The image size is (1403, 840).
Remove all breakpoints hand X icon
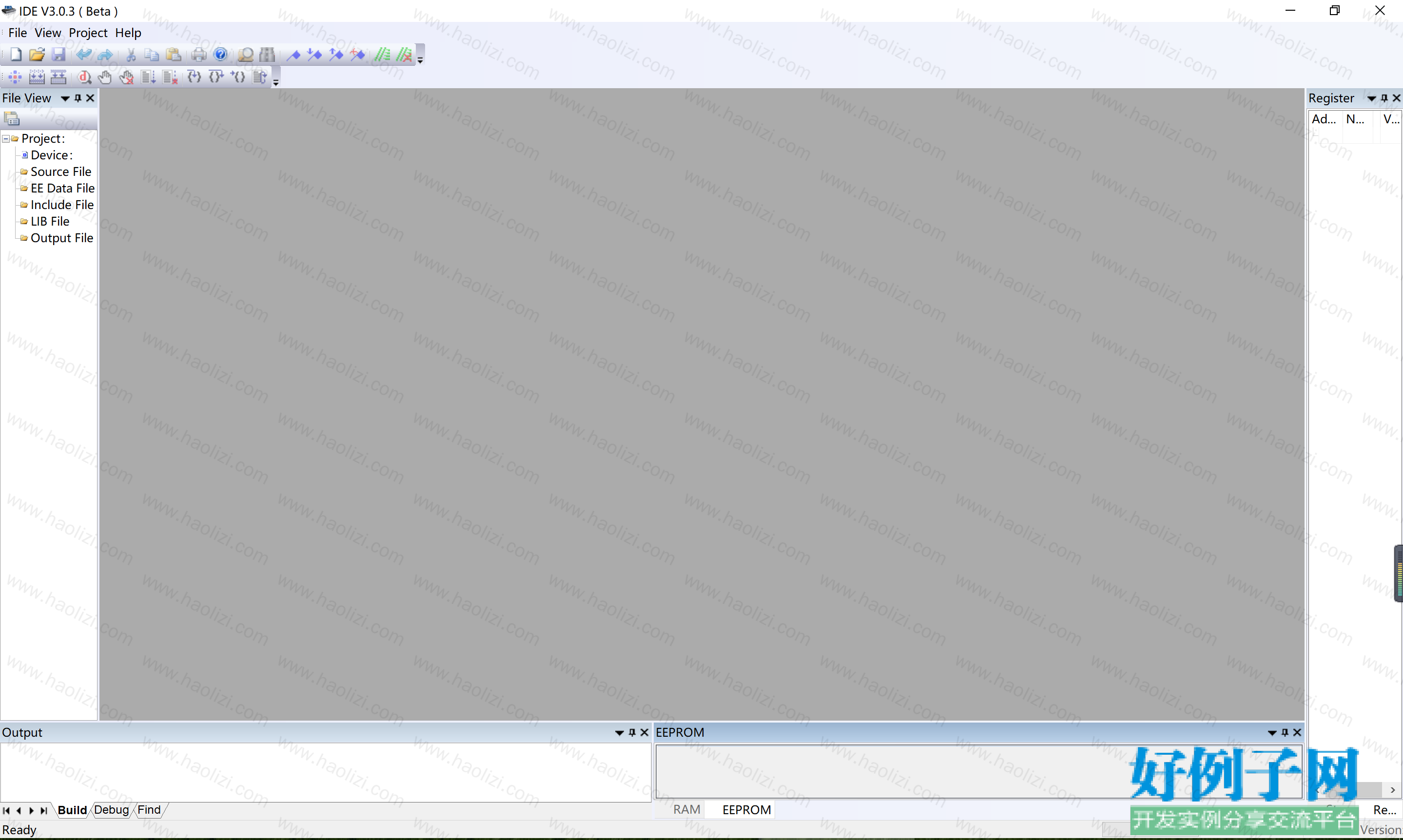tap(126, 76)
